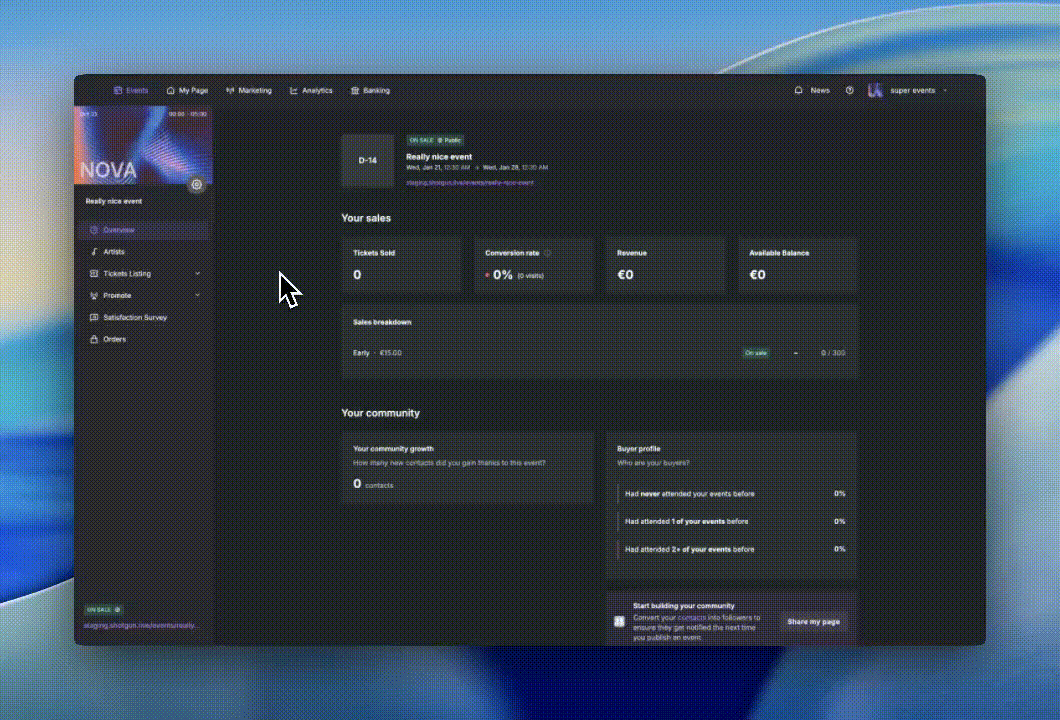
Task: Expand the Tickets Listing chevron
Action: [x=197, y=274]
